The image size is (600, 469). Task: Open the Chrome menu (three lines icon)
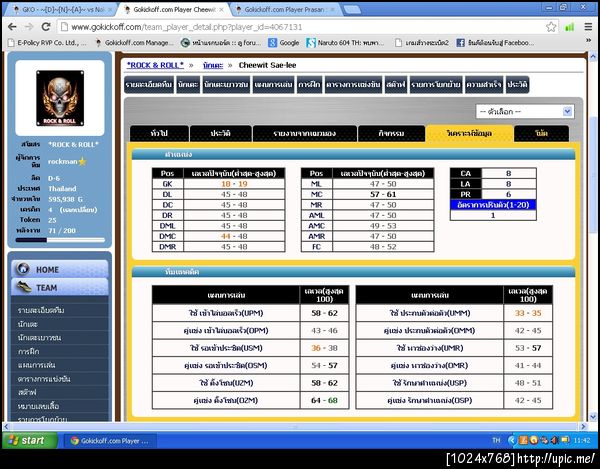(x=588, y=27)
